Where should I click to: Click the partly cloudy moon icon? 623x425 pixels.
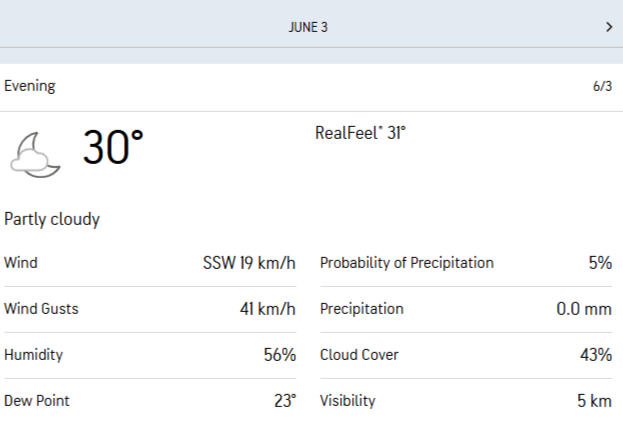coord(37,155)
